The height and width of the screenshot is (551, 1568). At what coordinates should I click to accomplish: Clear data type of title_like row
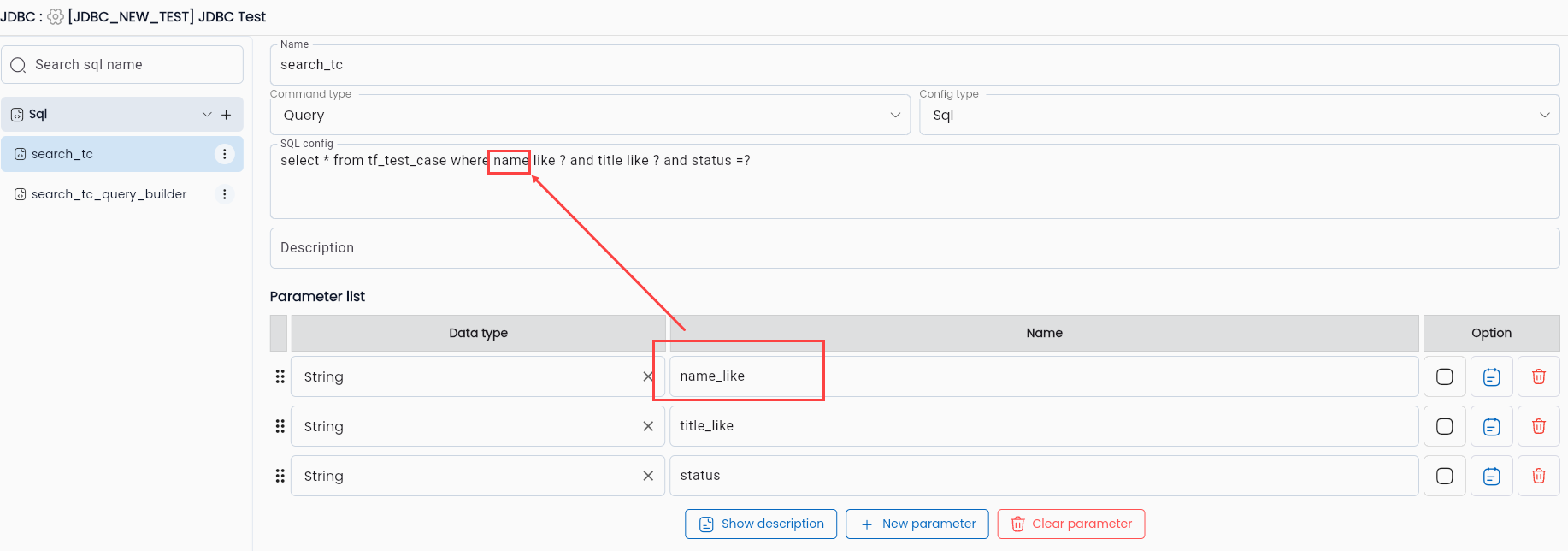tap(648, 426)
